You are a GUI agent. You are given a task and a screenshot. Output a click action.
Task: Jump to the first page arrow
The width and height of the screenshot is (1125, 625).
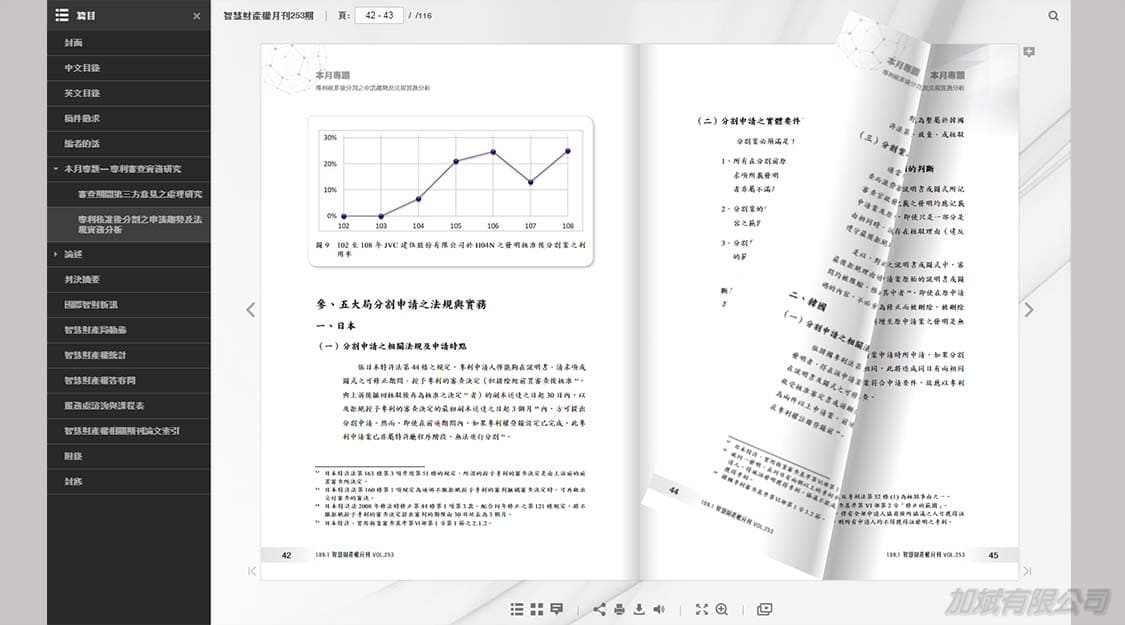point(251,571)
